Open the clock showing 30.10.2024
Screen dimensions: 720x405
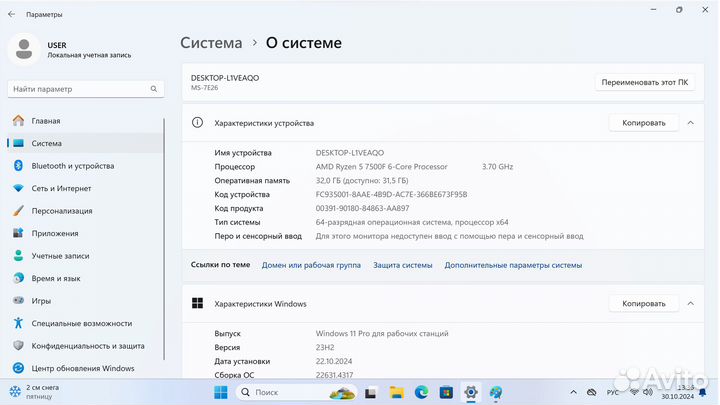pyautogui.click(x=678, y=392)
